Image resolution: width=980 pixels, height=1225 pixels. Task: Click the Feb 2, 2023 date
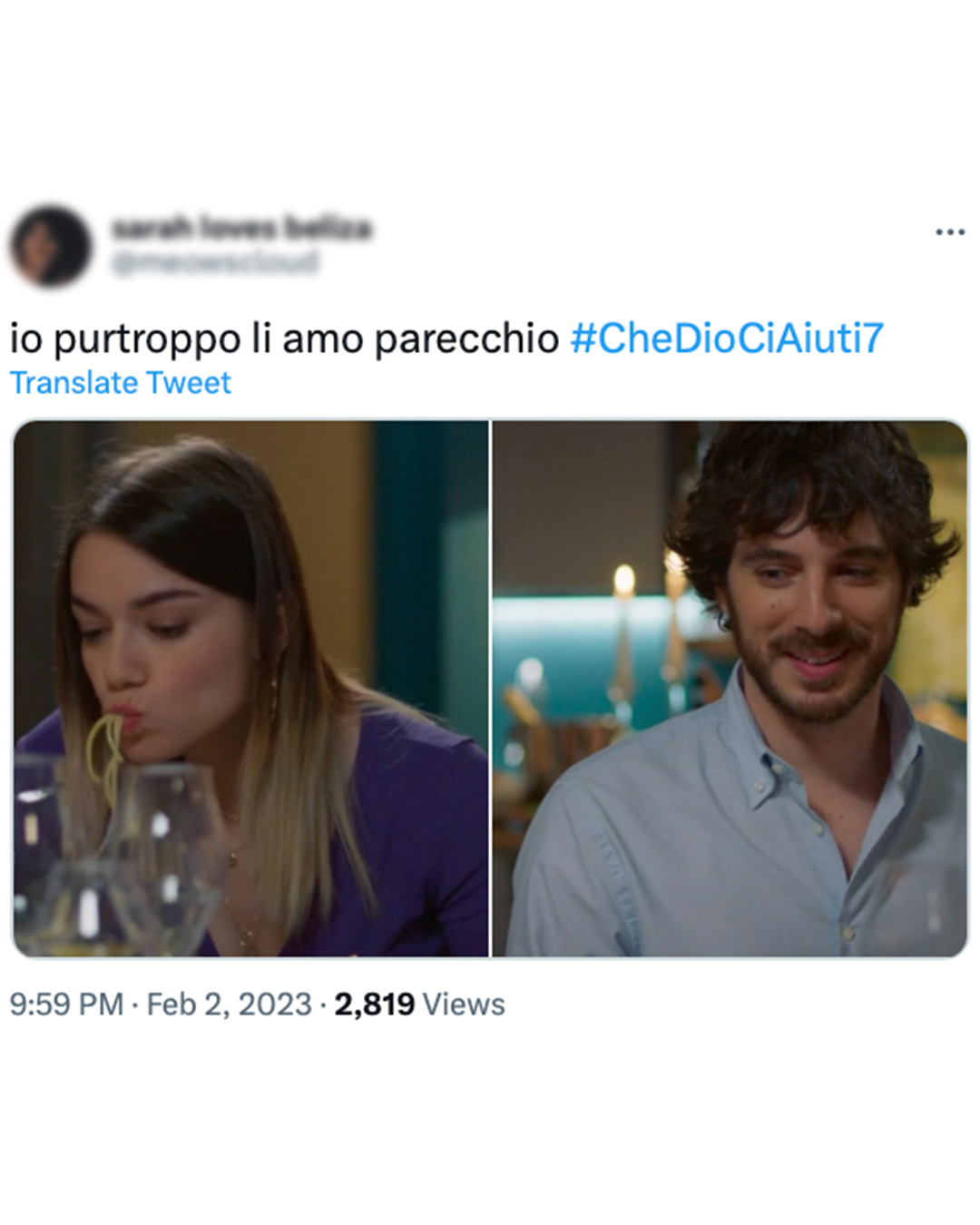coord(229,1004)
